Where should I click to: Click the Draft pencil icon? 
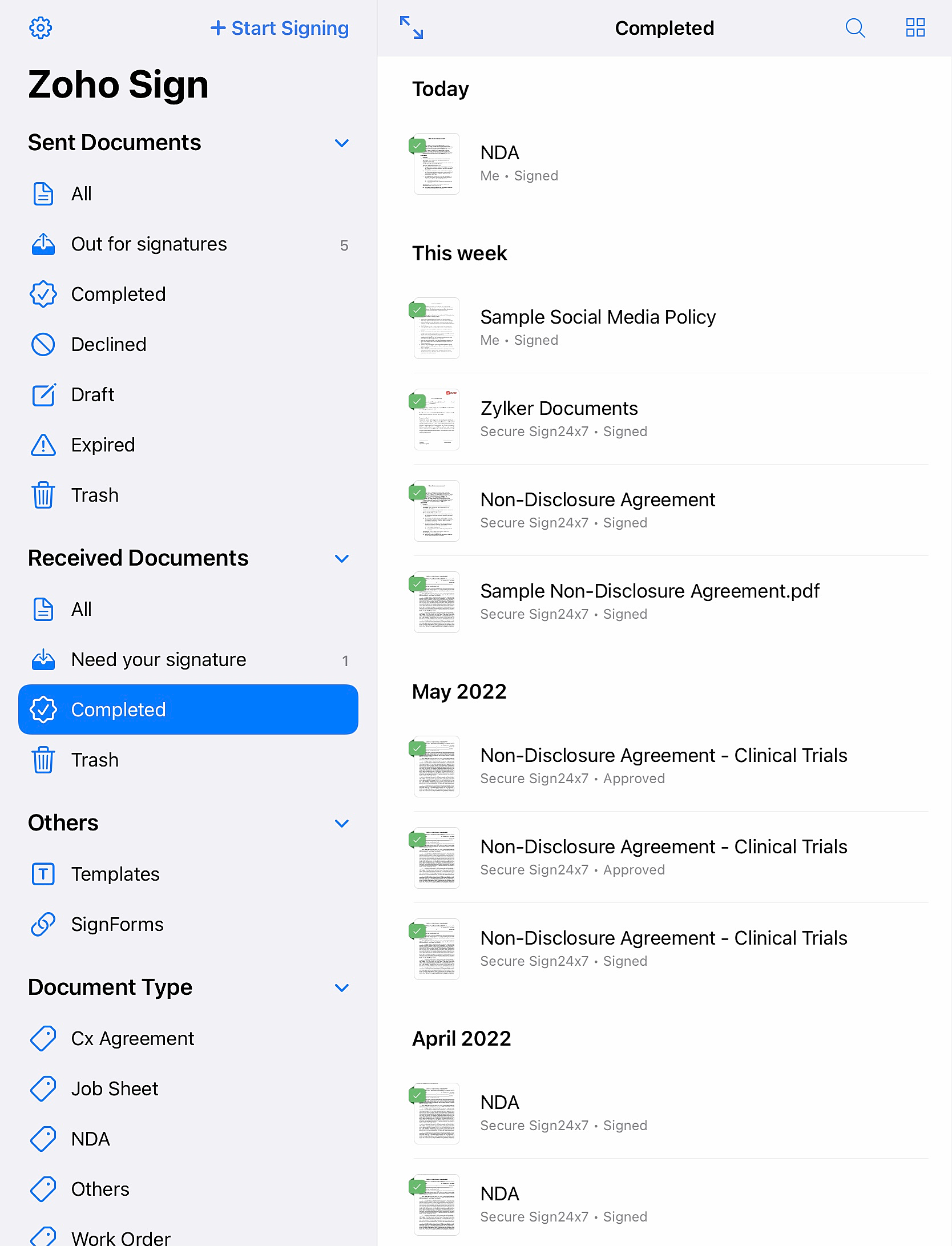point(43,394)
